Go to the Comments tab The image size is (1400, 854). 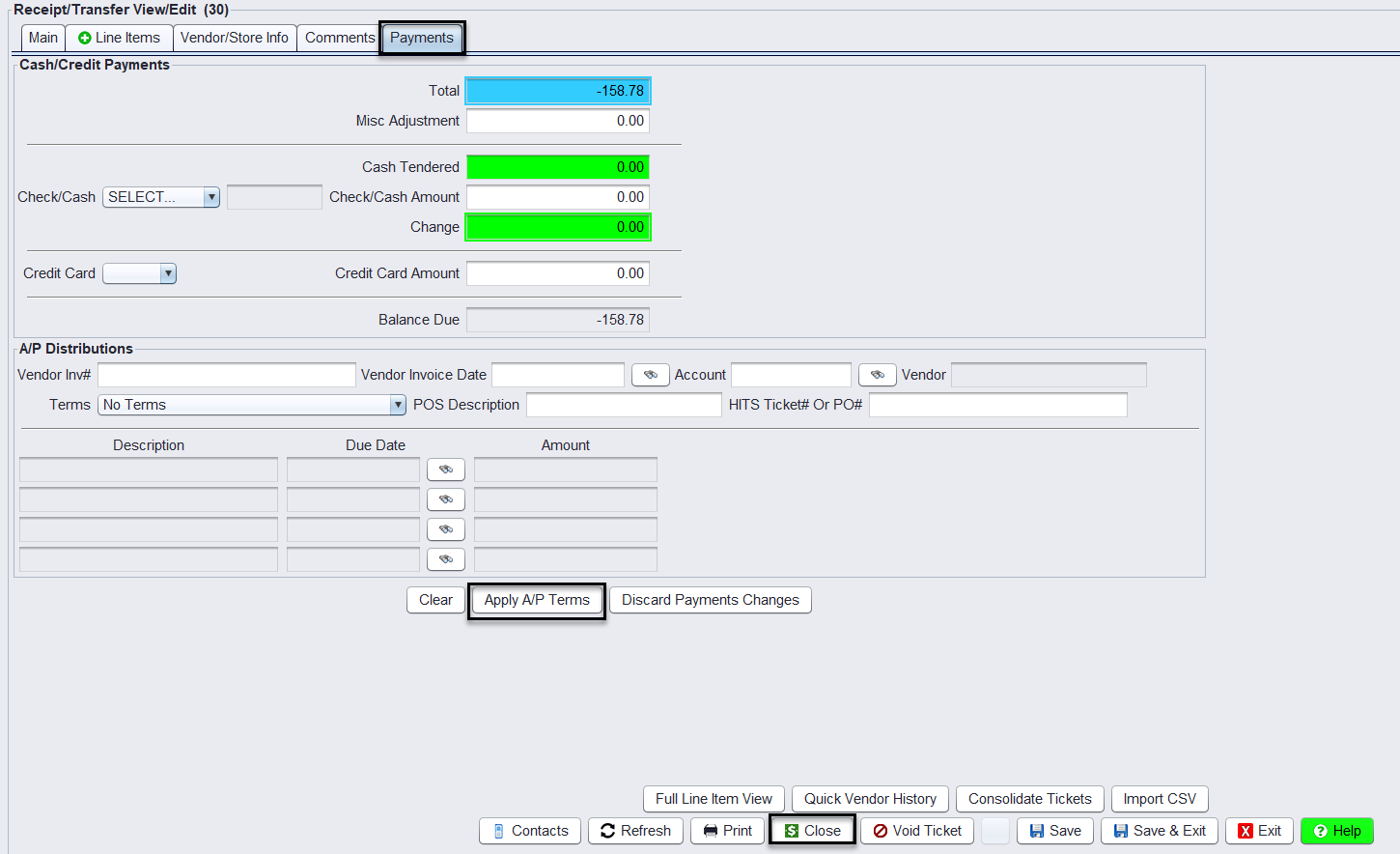339,38
